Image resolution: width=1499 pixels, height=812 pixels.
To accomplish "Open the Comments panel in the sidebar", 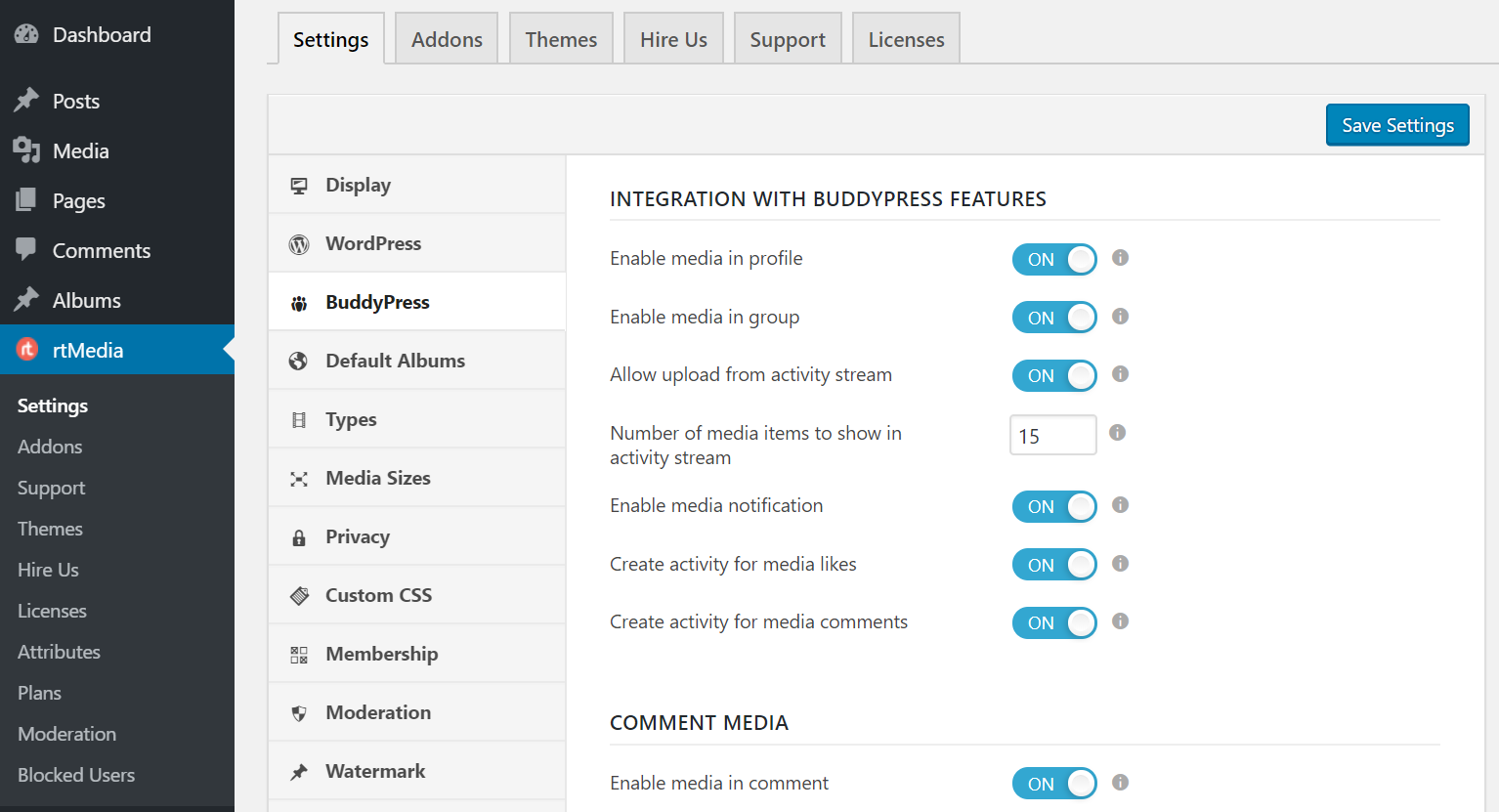I will coord(102,250).
